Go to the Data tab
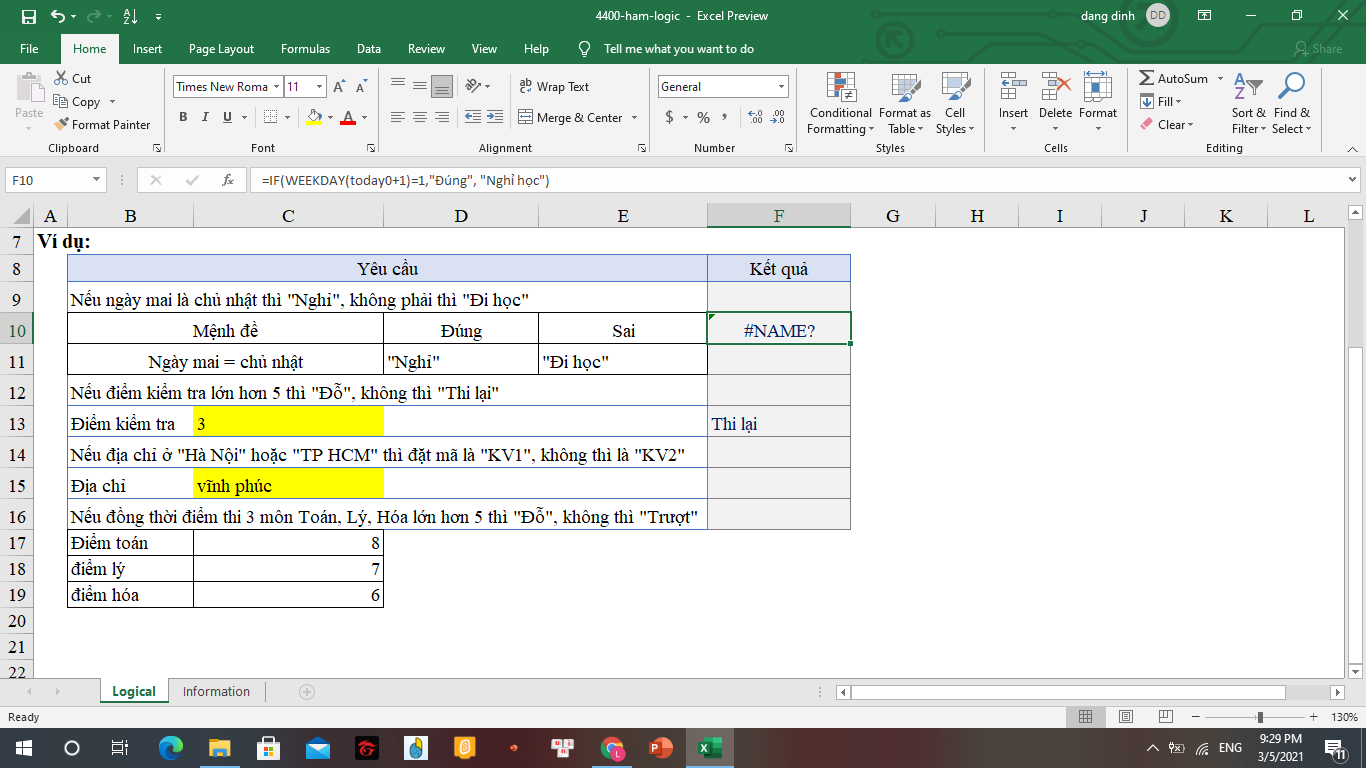Viewport: 1366px width, 768px height. [x=369, y=49]
